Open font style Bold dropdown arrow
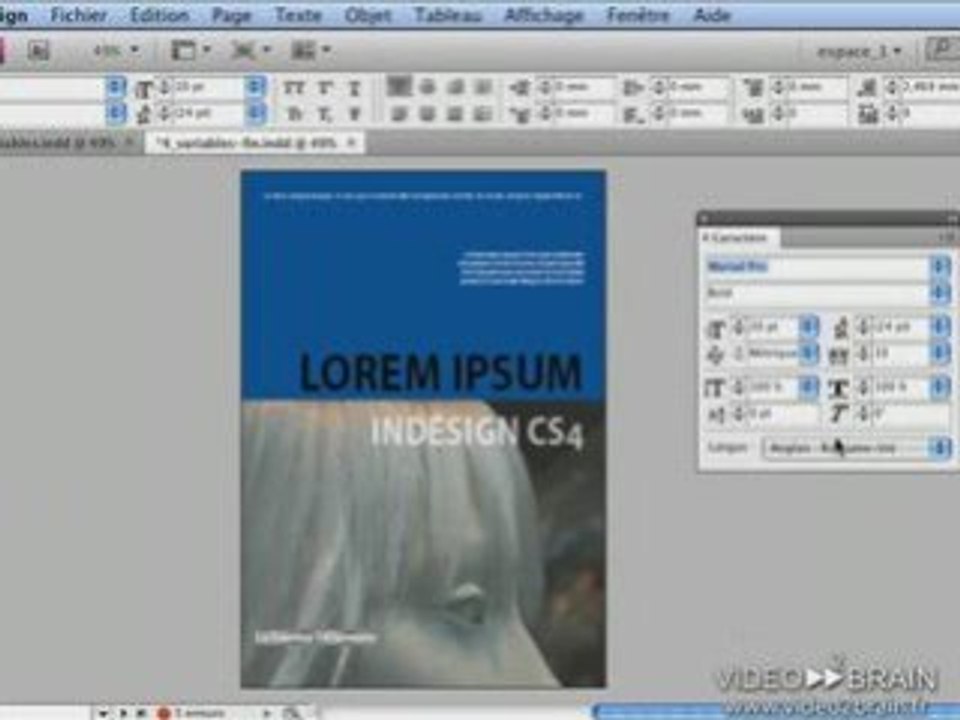The image size is (960, 720). click(x=940, y=293)
